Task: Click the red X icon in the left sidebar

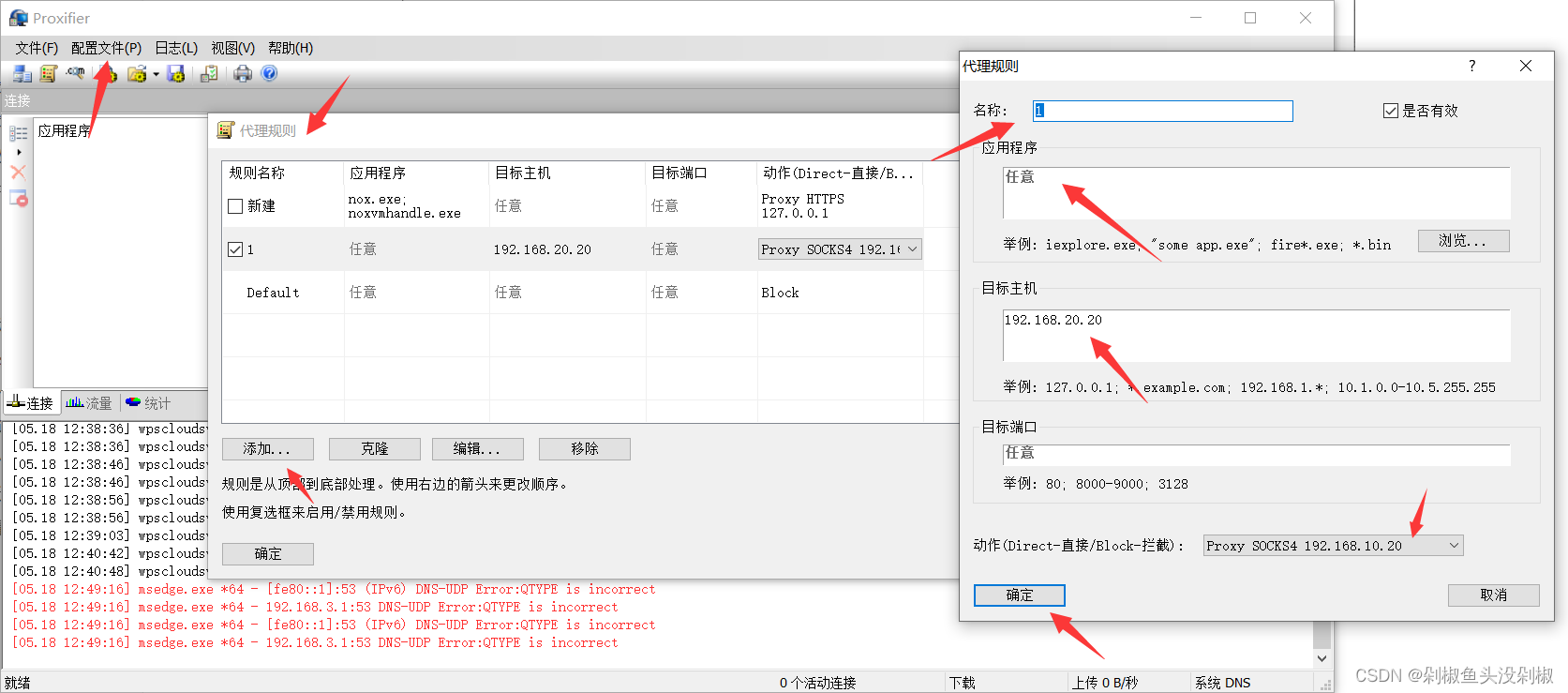Action: click(x=18, y=173)
